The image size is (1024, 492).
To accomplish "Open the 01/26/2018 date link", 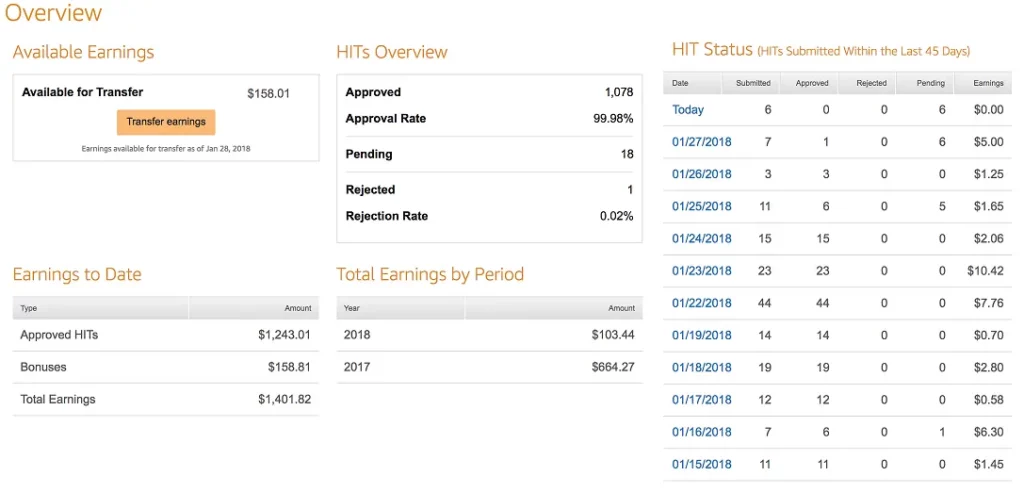I will coord(701,174).
